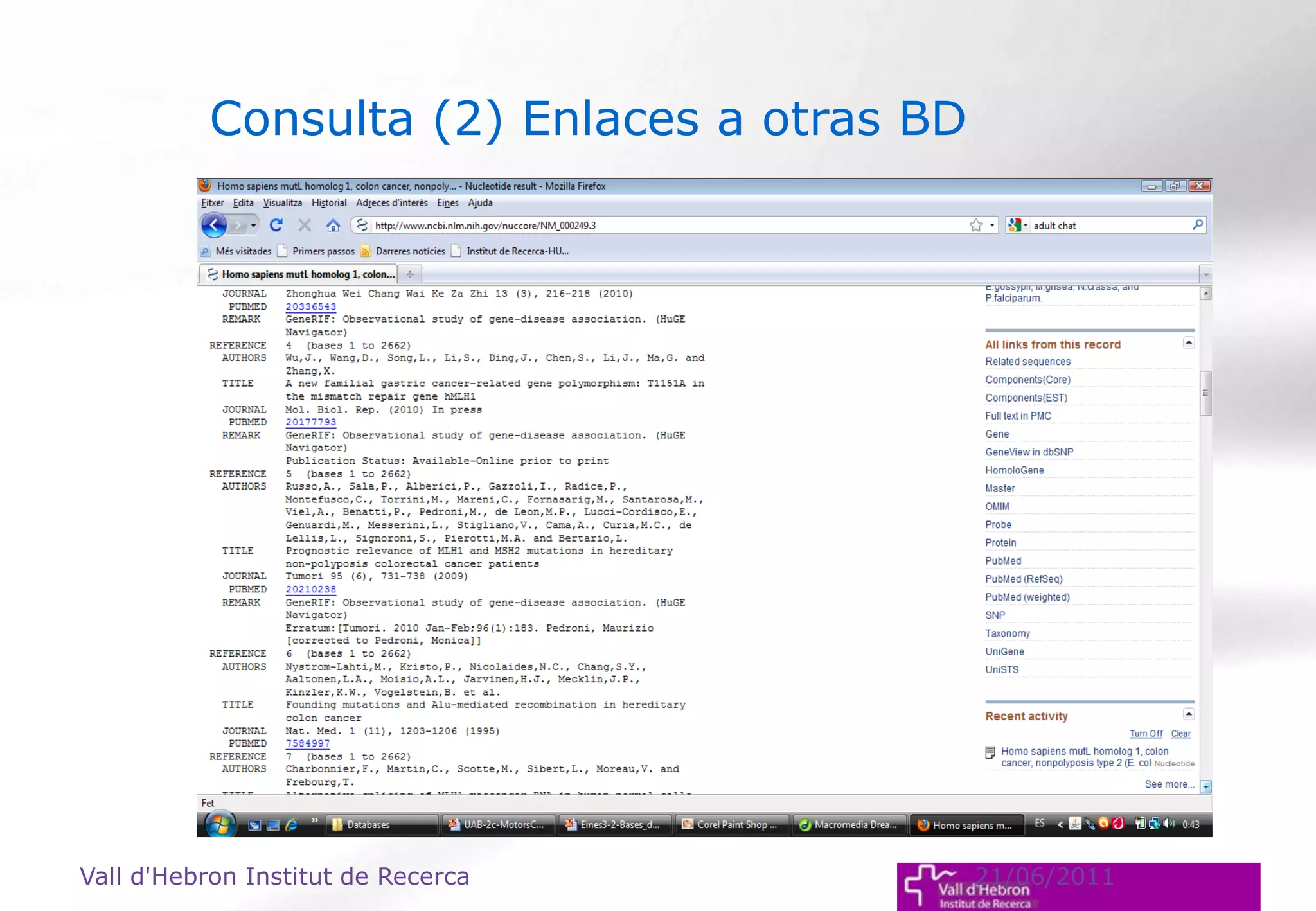This screenshot has height=911, width=1316.
Task: Open PubMed link 20336543
Action: click(311, 307)
